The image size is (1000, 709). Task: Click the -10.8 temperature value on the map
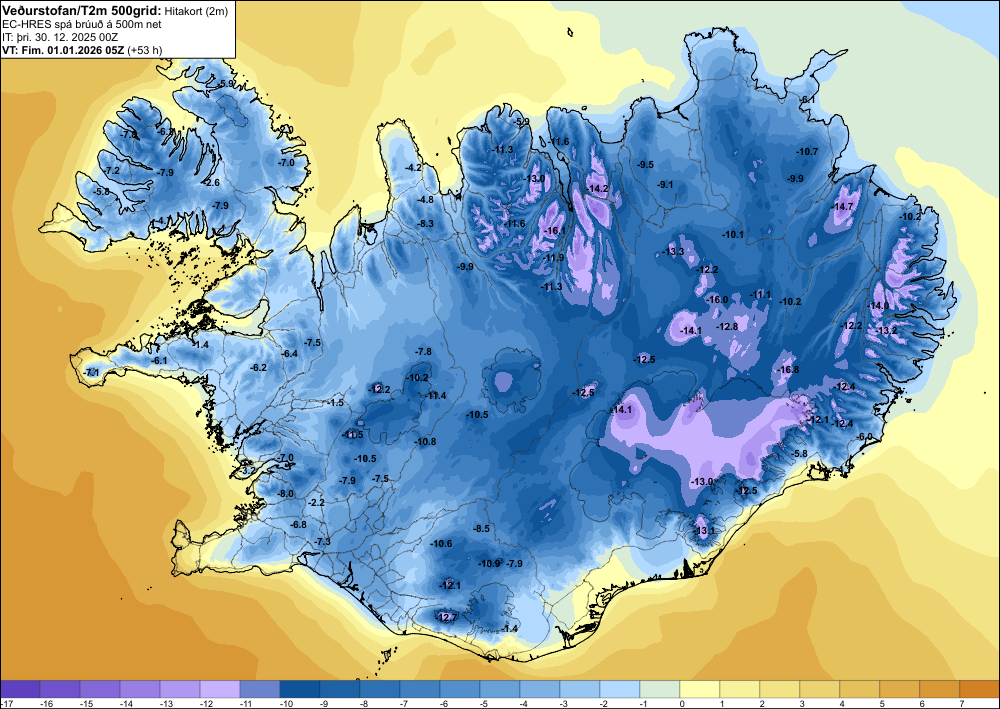point(425,442)
